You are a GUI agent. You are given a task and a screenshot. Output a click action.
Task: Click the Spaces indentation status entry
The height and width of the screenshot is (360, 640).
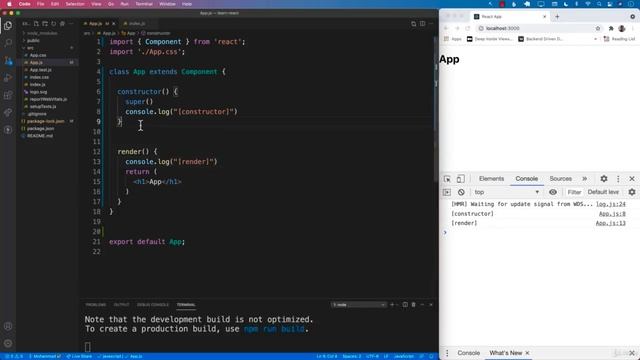point(352,356)
